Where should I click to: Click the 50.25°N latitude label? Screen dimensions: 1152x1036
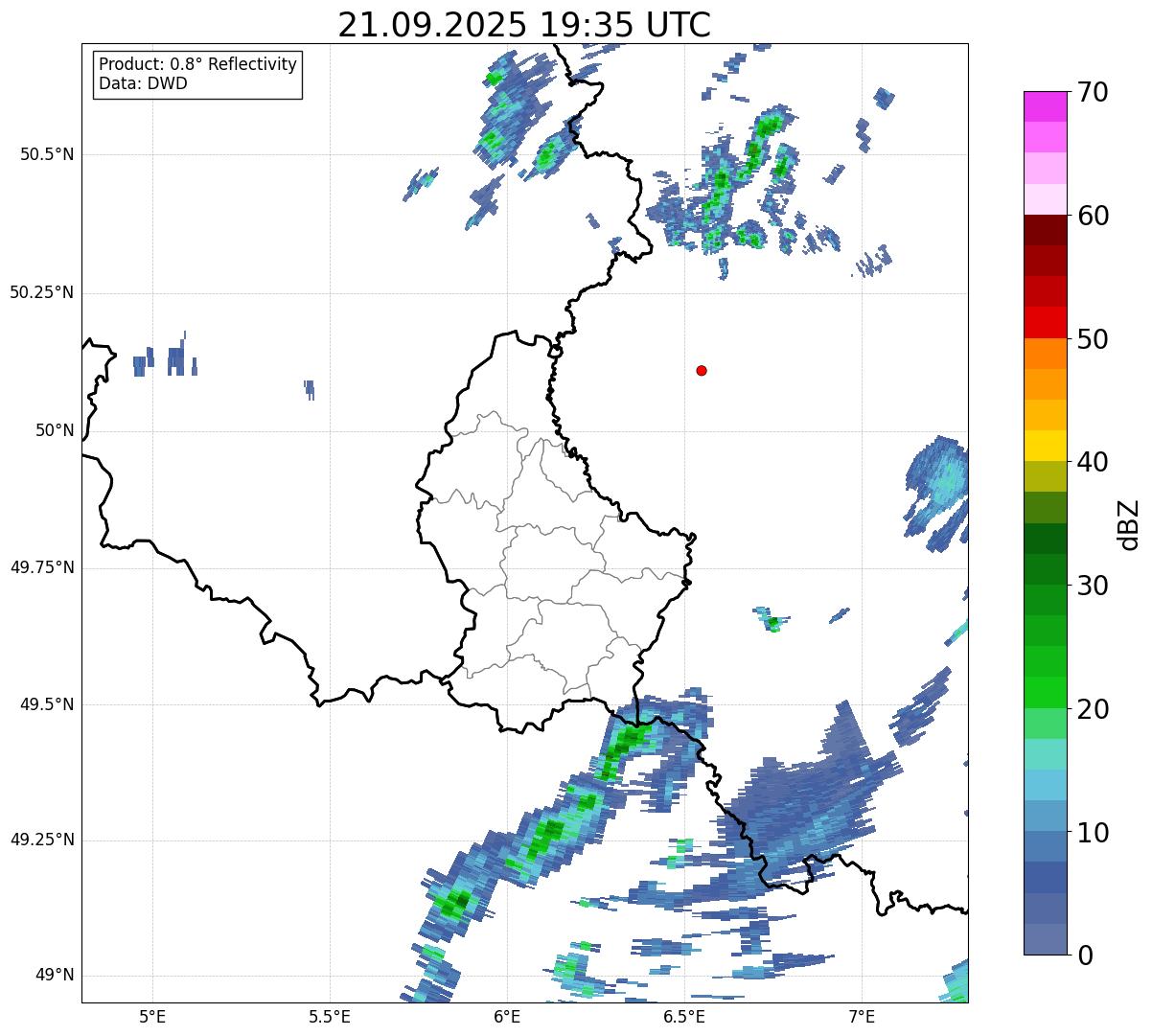[x=41, y=292]
